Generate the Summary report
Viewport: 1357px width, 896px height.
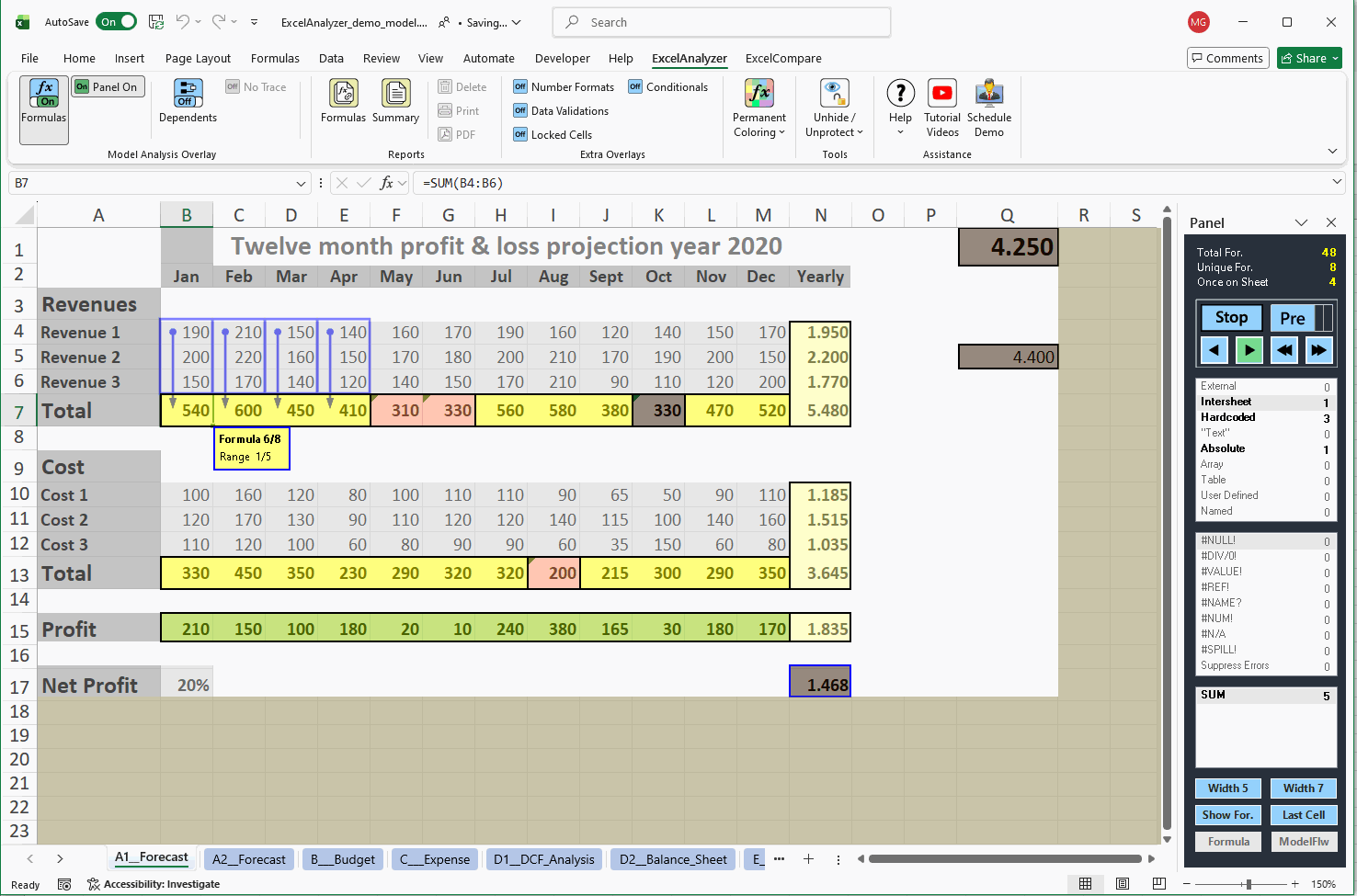click(395, 101)
